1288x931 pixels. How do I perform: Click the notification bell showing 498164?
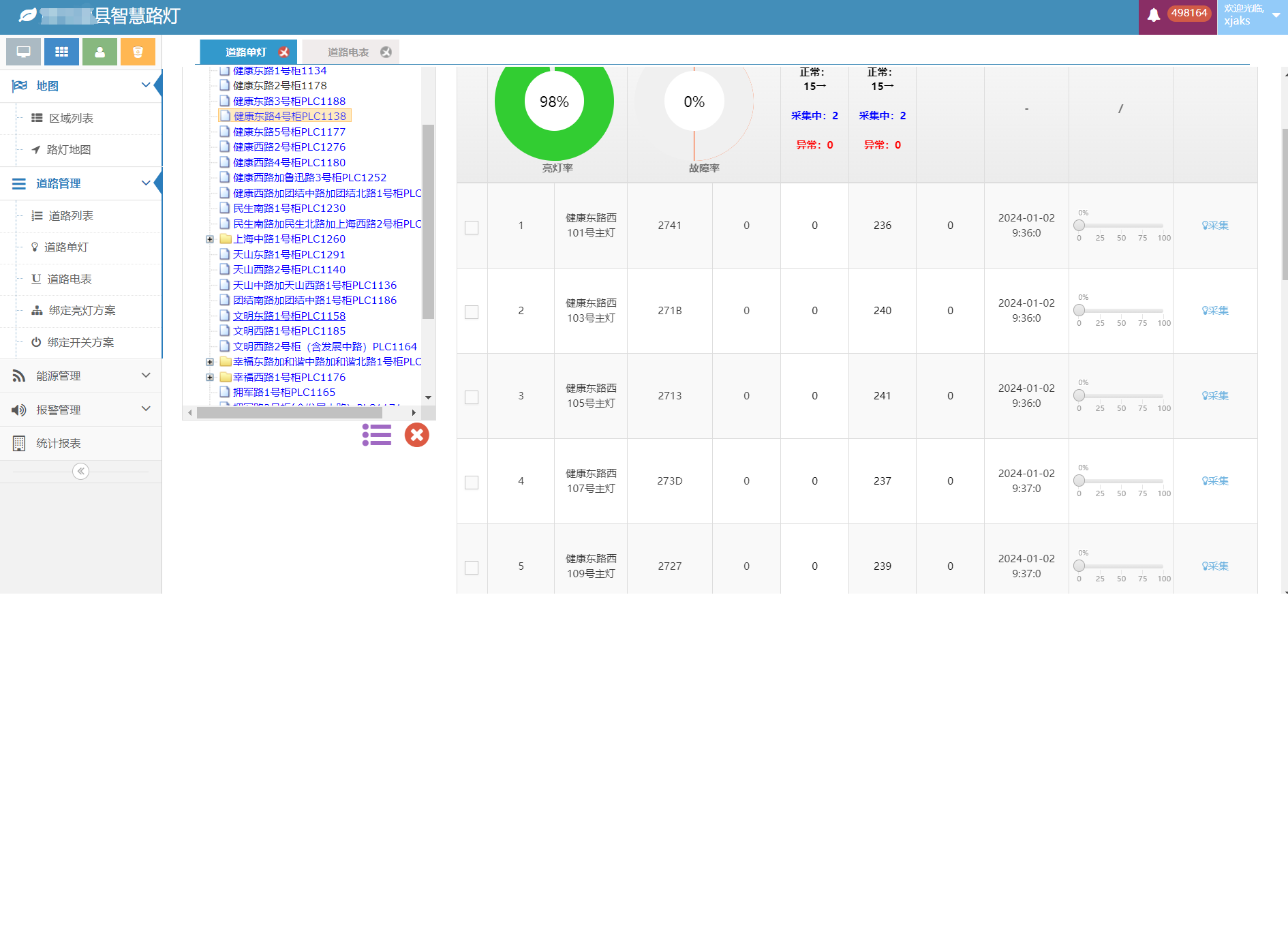coord(1153,14)
